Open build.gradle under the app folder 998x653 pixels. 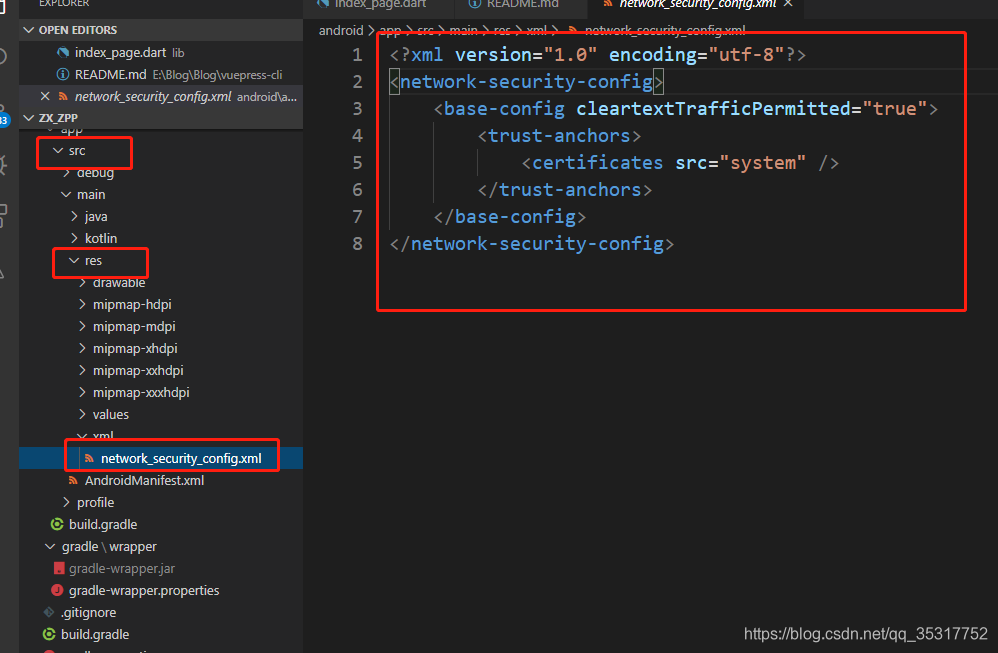pos(103,524)
